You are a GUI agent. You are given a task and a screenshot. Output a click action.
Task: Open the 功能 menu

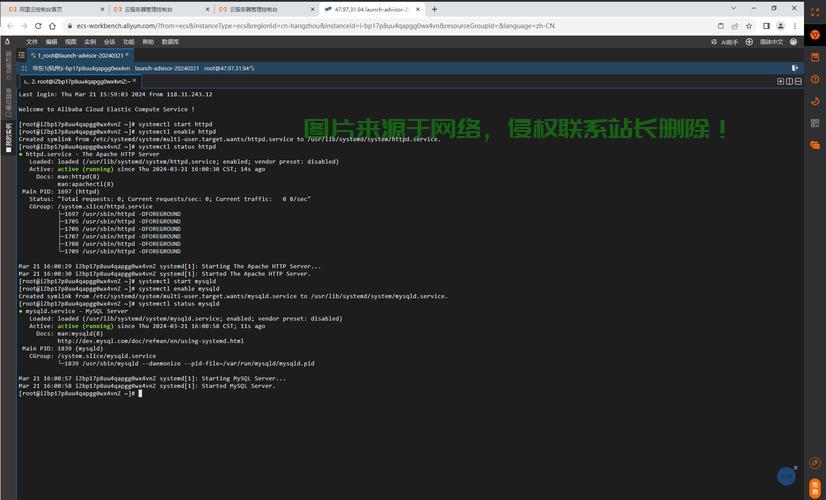click(x=129, y=42)
